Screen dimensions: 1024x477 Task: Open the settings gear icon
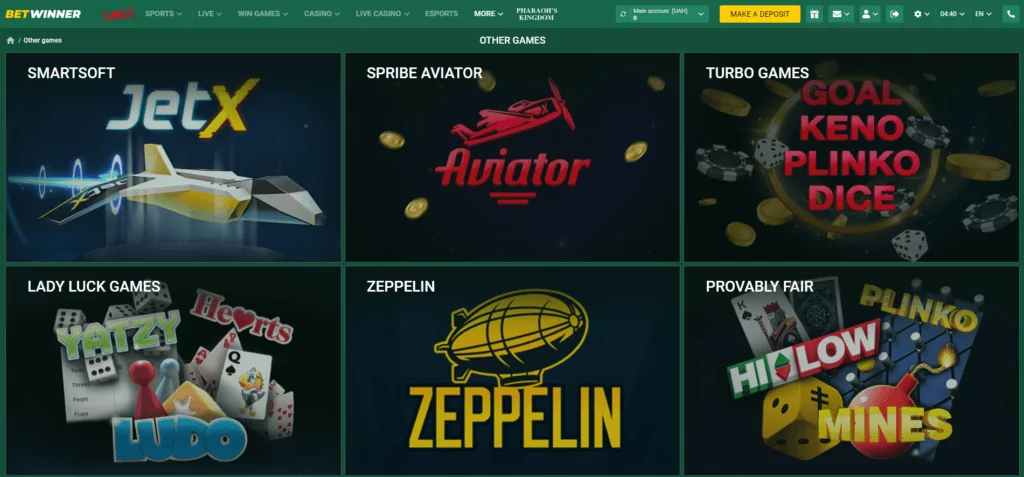click(921, 14)
